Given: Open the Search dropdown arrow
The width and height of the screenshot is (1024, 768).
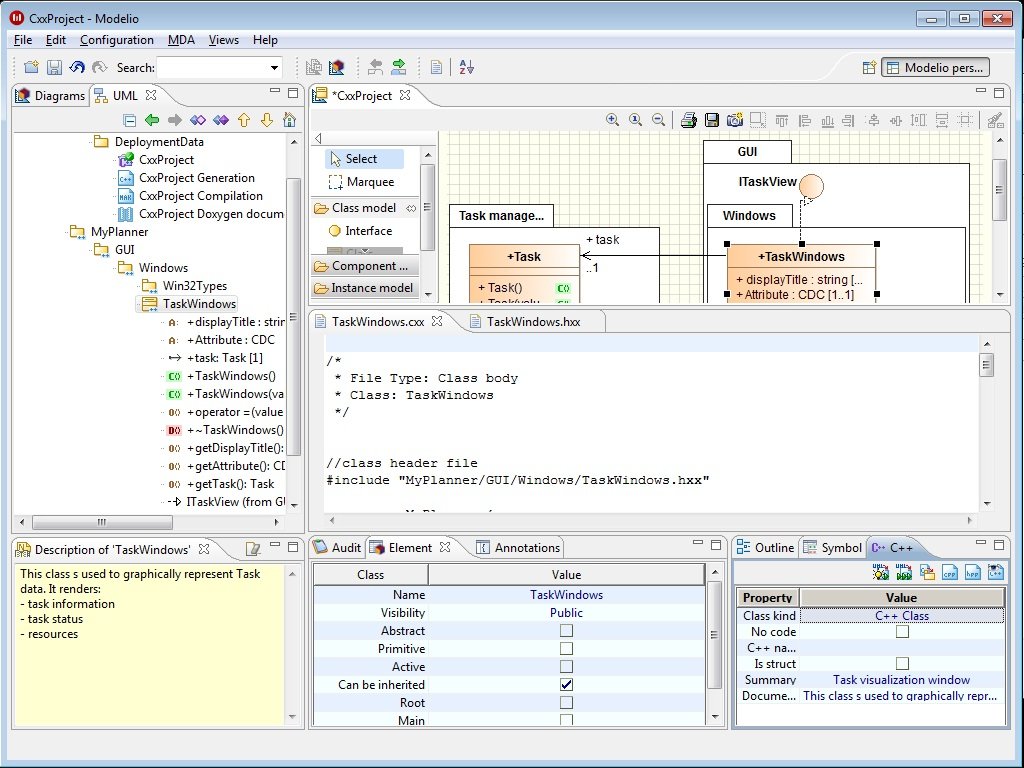Looking at the screenshot, I should 274,67.
